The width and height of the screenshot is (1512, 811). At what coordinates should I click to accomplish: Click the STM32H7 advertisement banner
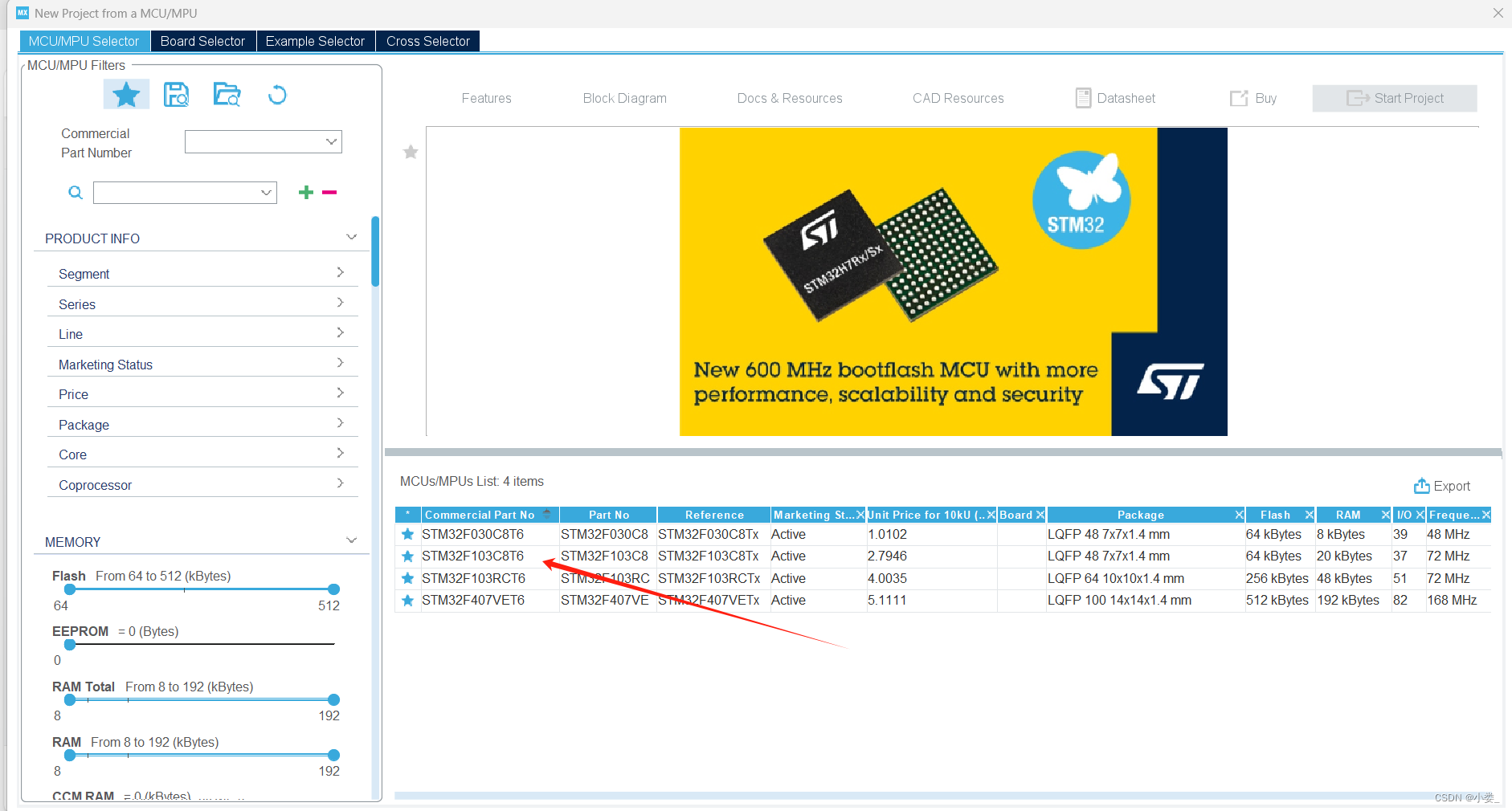pos(953,282)
